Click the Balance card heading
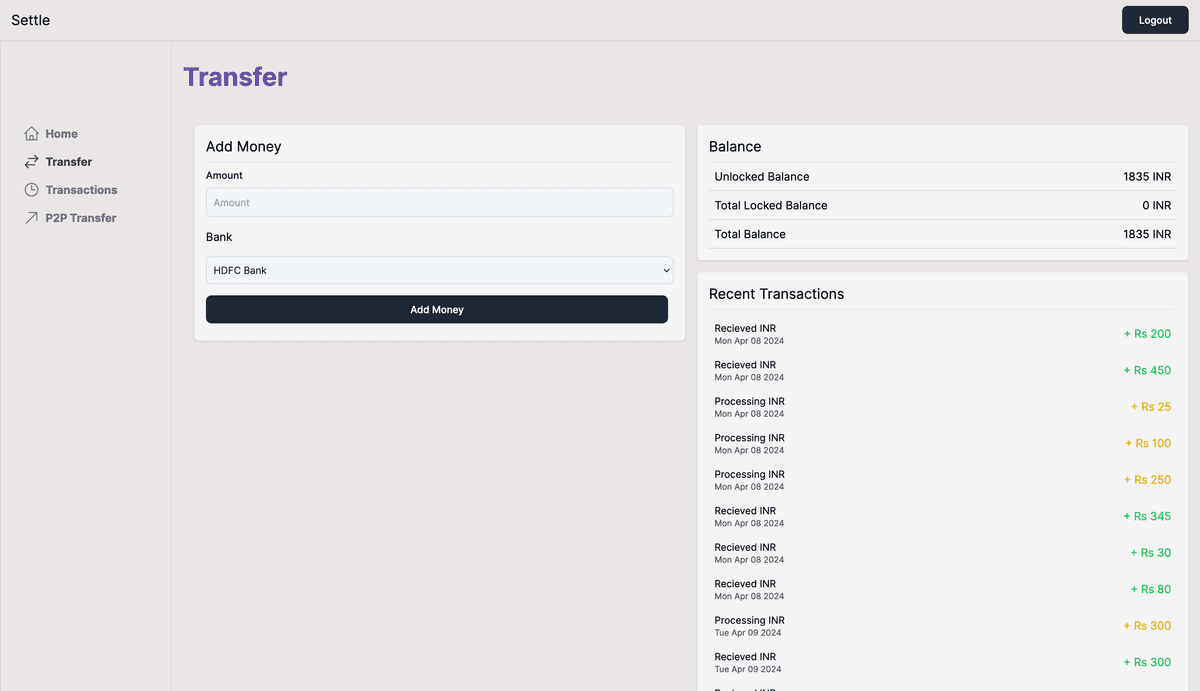Image resolution: width=1200 pixels, height=691 pixels. click(x=735, y=146)
